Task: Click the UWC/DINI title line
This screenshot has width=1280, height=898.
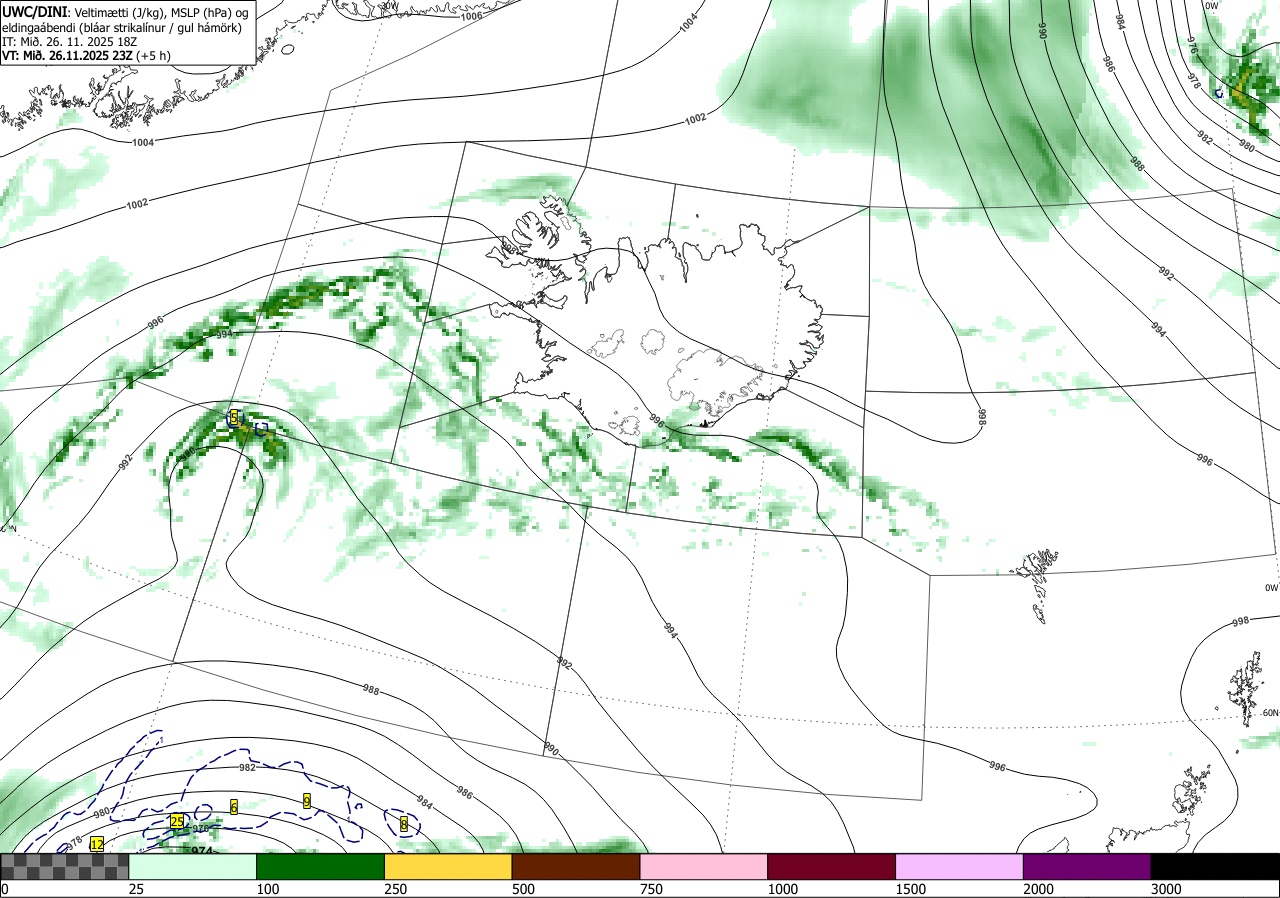Action: (x=126, y=12)
